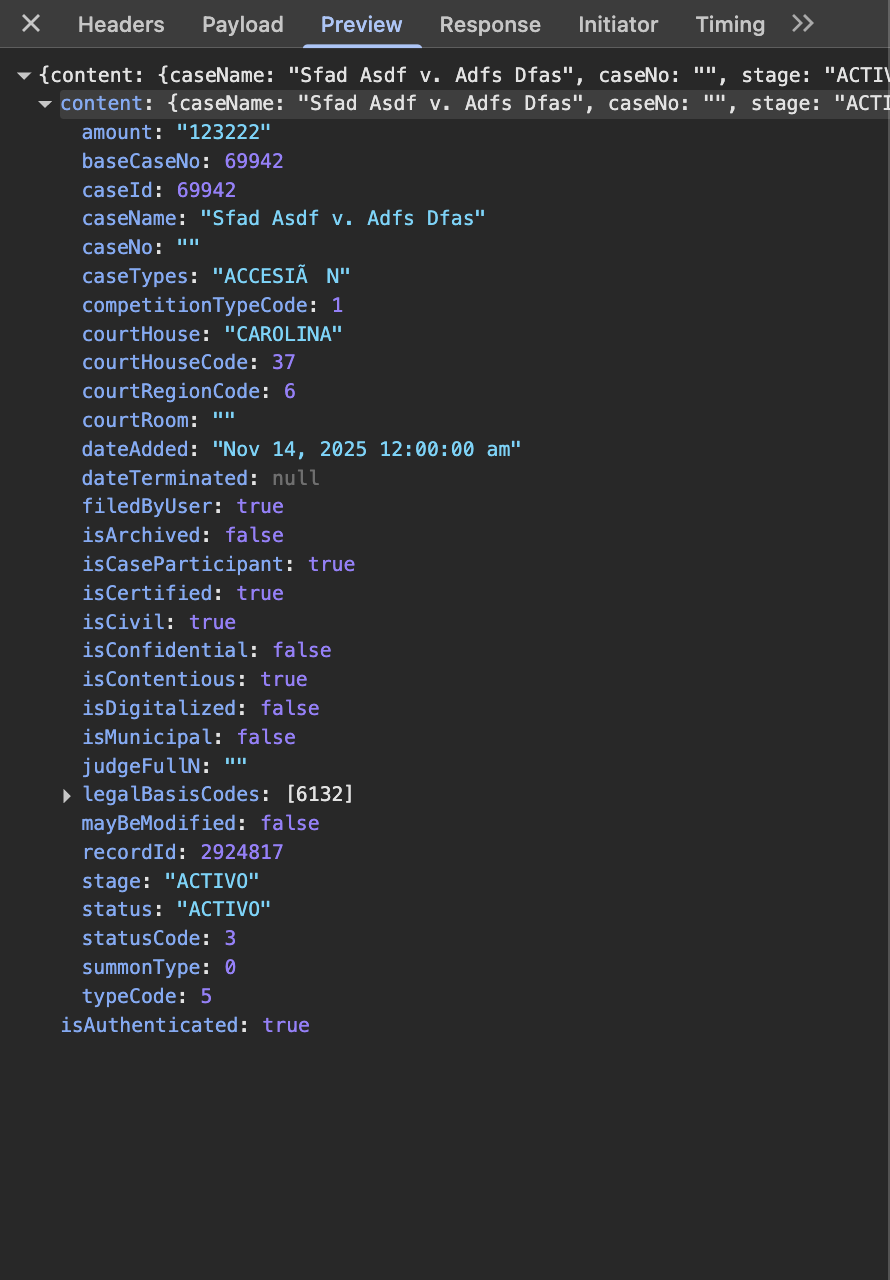This screenshot has height=1280, width=890.
Task: Select the Response tab
Action: pyautogui.click(x=490, y=25)
